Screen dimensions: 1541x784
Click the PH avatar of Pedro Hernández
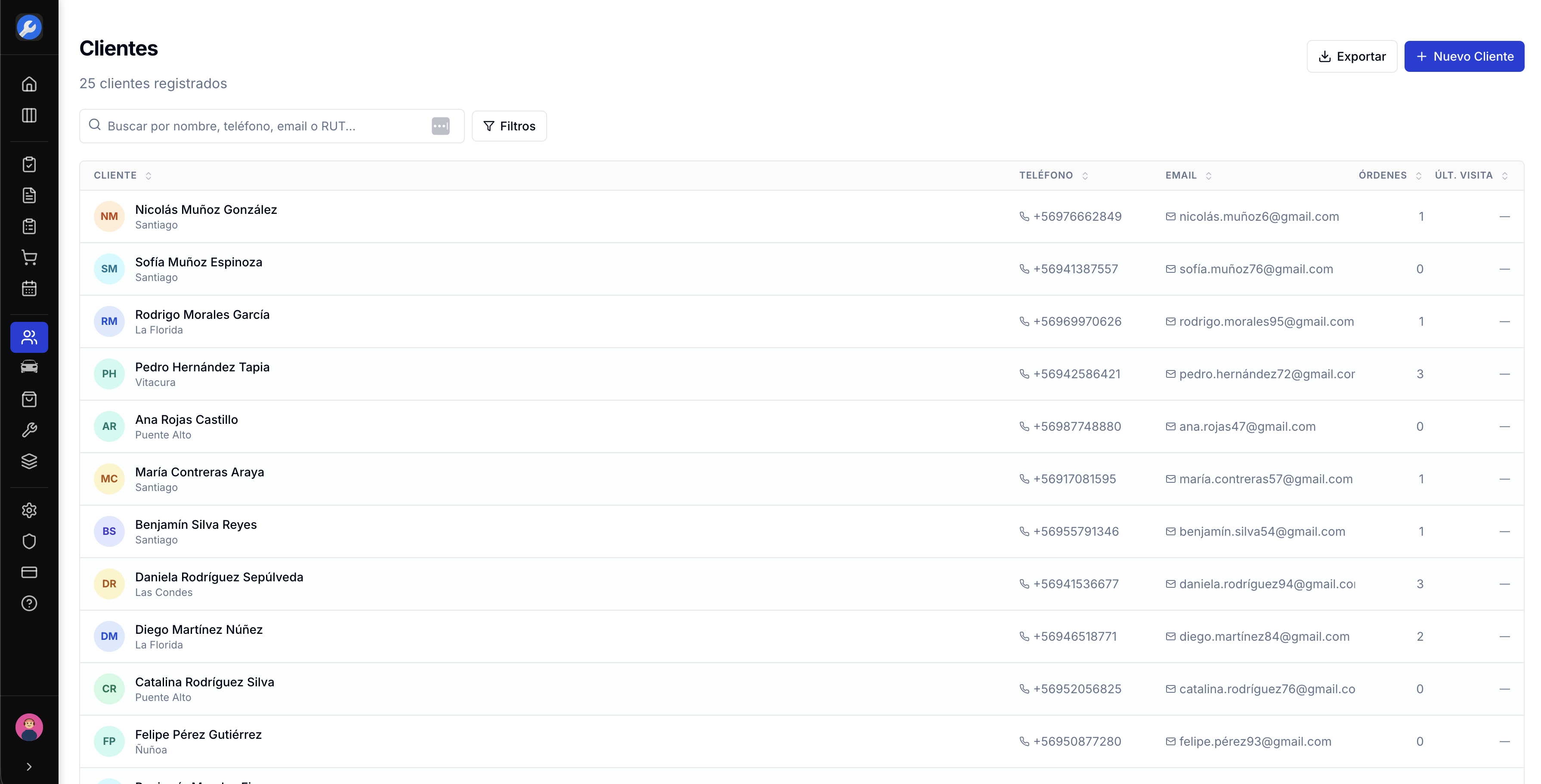tap(109, 374)
